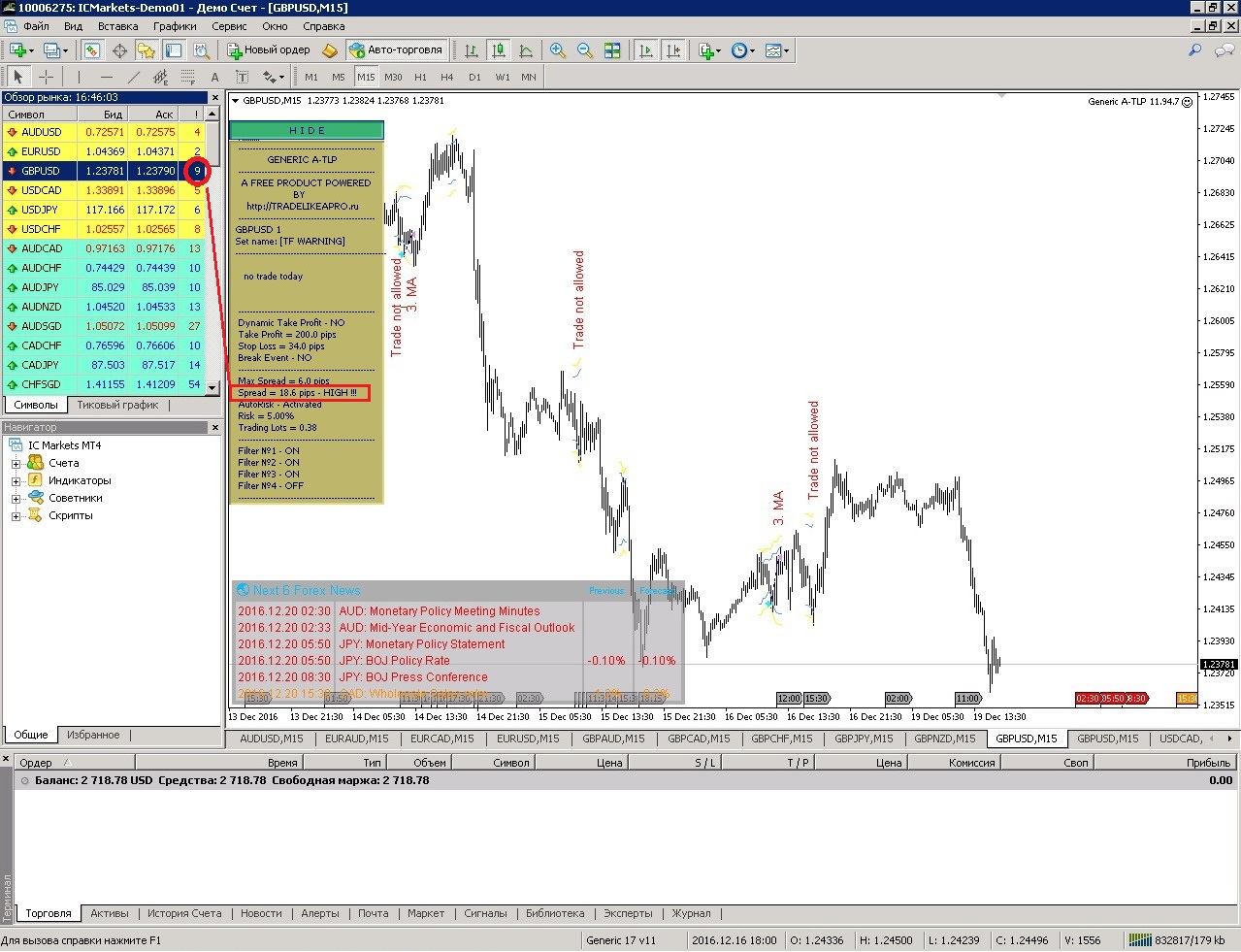The height and width of the screenshot is (952, 1241).
Task: Open the search magnifier icon
Action: point(1195,50)
